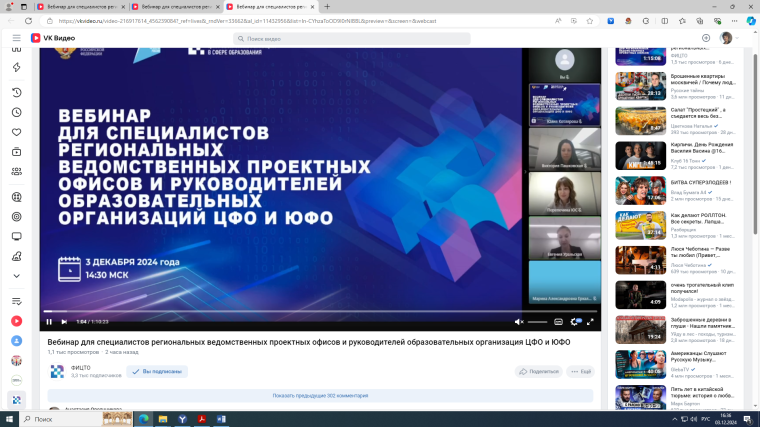Open Edge Settings and more menu
This screenshot has height=427, width=760.
click(735, 21)
